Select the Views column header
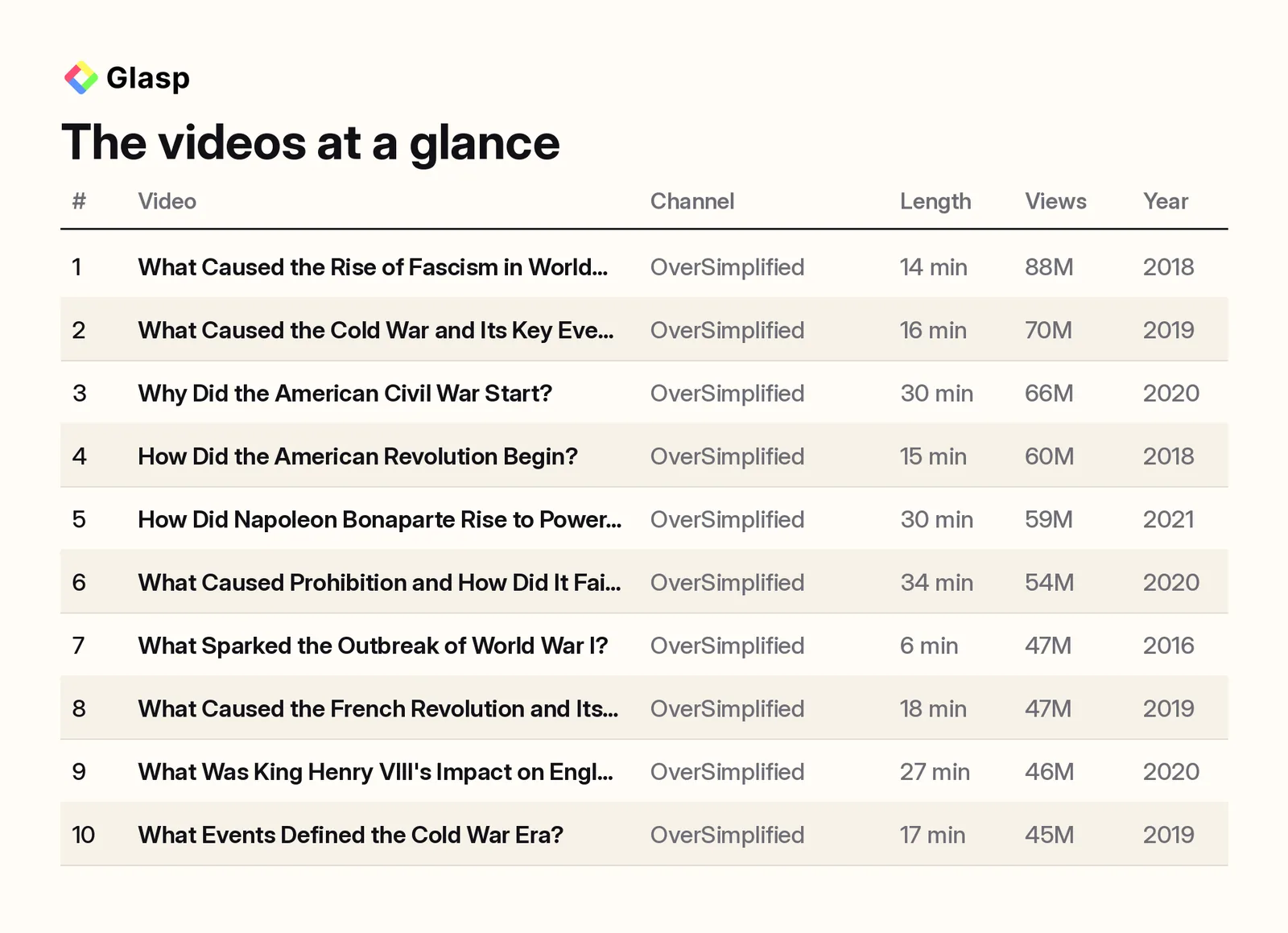 pyautogui.click(x=1055, y=201)
